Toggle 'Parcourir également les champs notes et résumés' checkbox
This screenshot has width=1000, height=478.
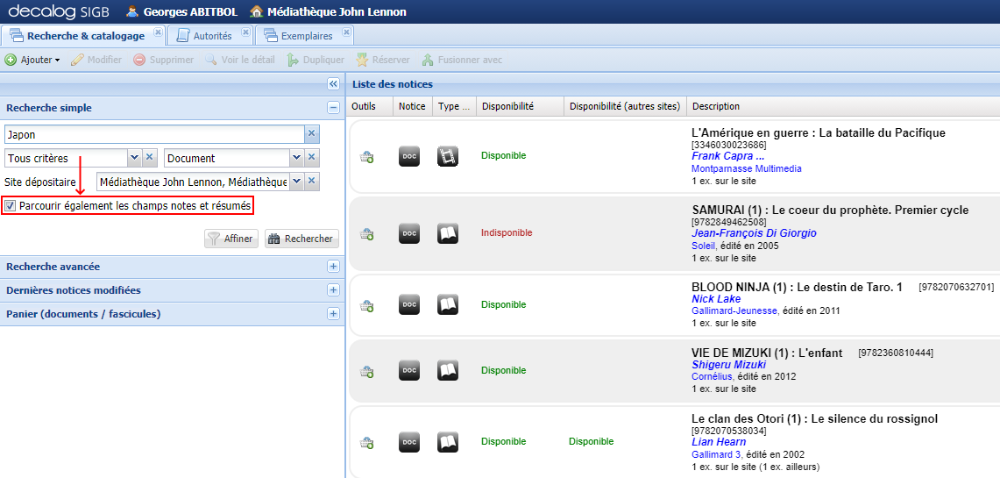(x=11, y=206)
